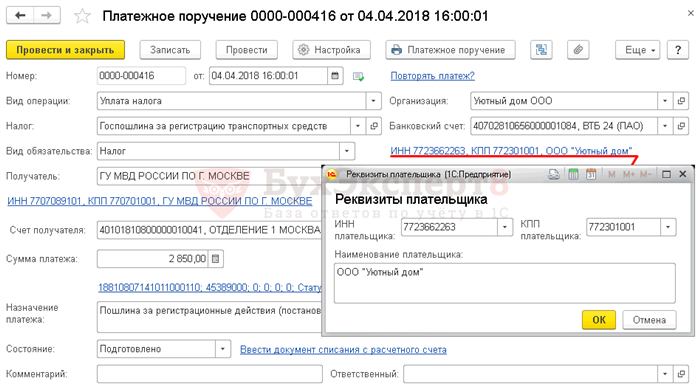Add document to favorites star
Screen dimensions: 700x386
click(82, 17)
